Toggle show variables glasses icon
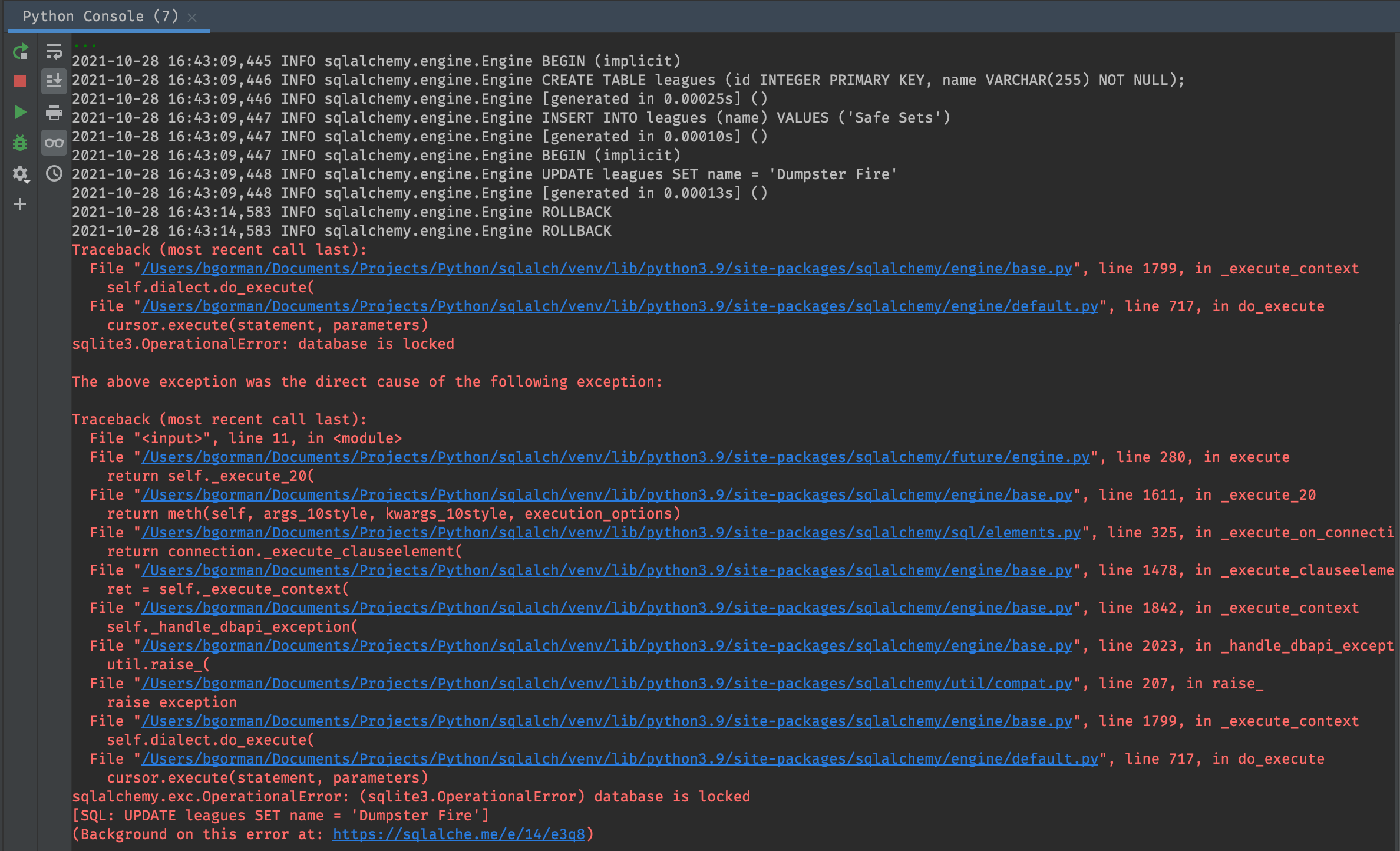1400x851 pixels. pos(54,143)
